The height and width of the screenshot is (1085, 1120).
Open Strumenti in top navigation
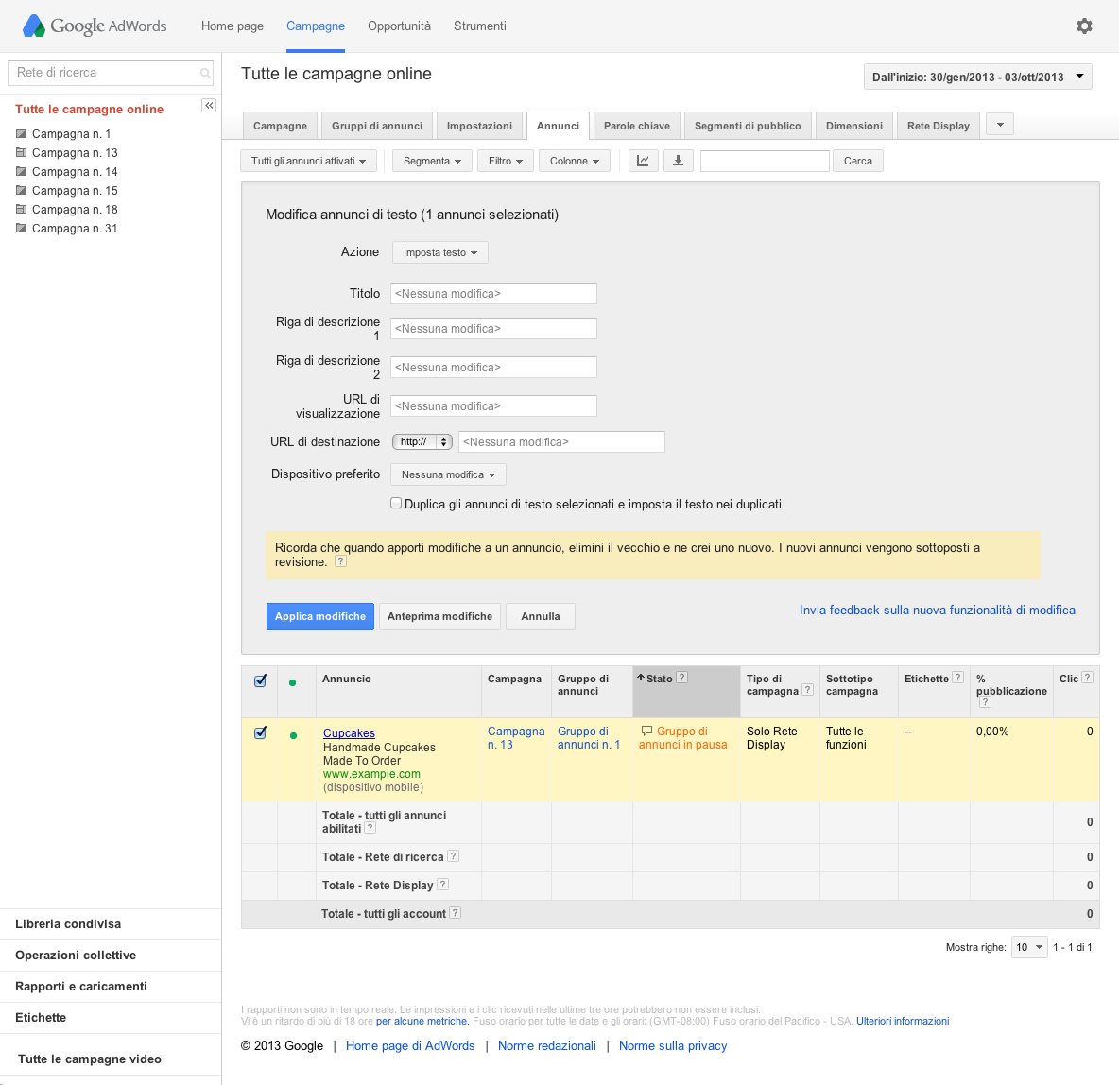tap(480, 26)
